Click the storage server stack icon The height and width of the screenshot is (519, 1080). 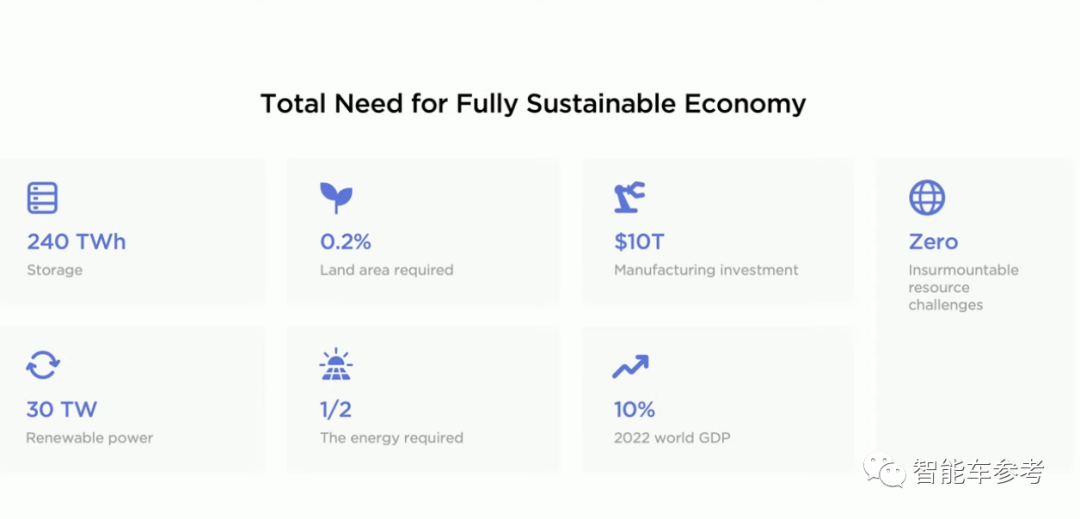[42, 198]
